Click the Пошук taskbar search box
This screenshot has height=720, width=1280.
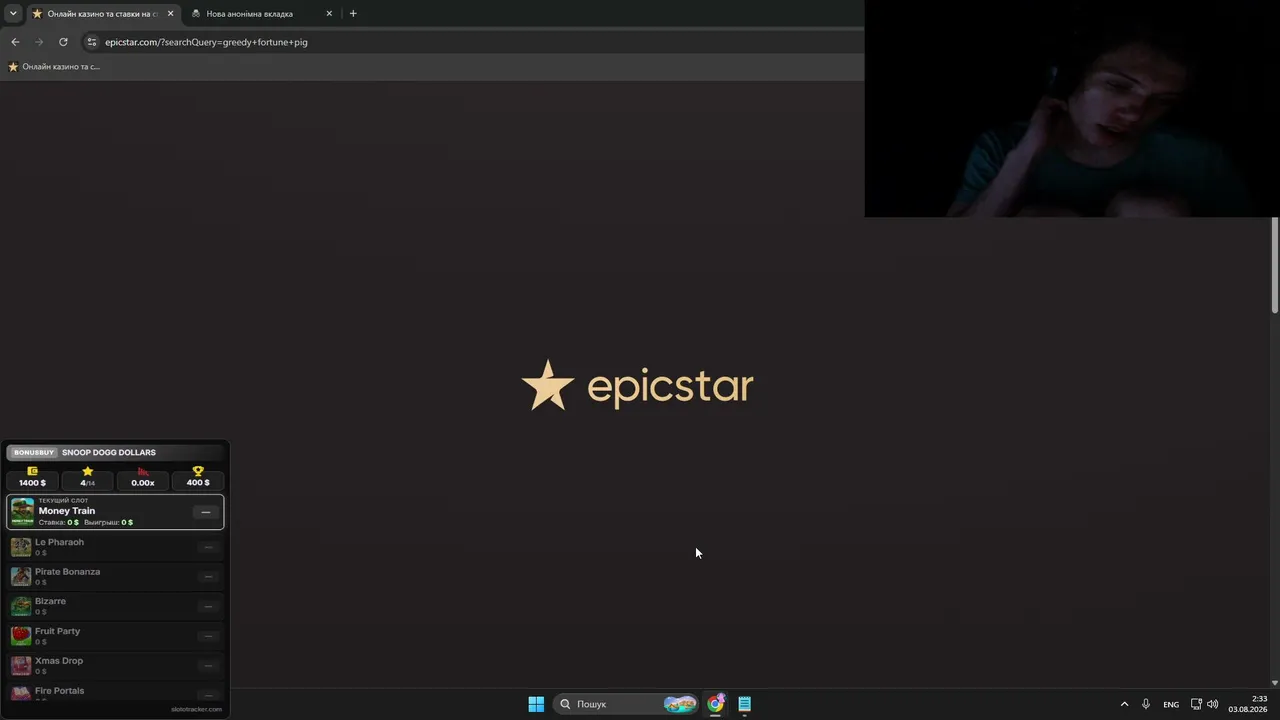(627, 704)
